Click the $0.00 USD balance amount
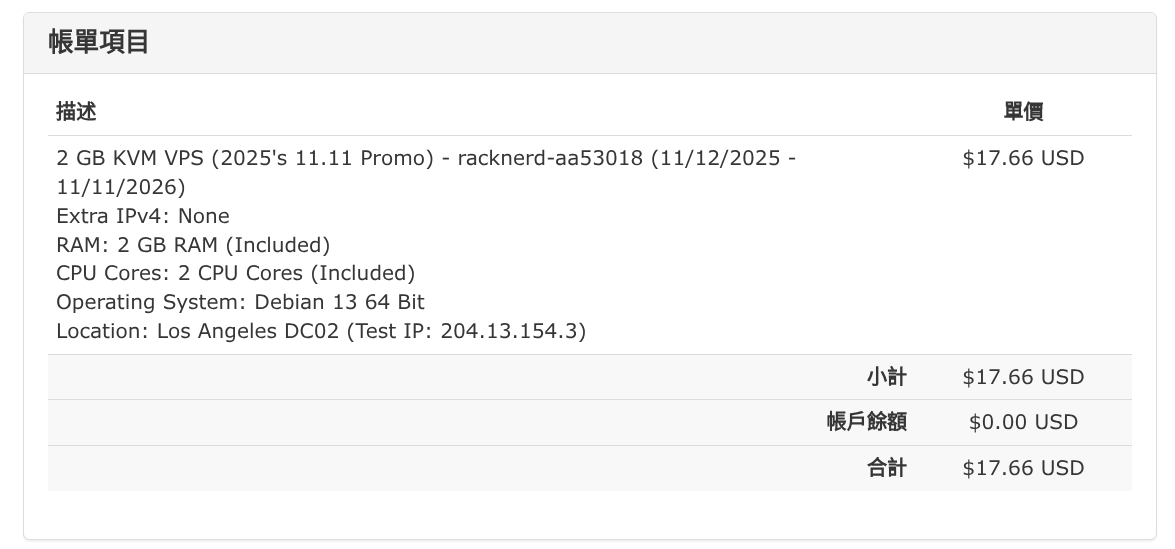 pos(1023,422)
